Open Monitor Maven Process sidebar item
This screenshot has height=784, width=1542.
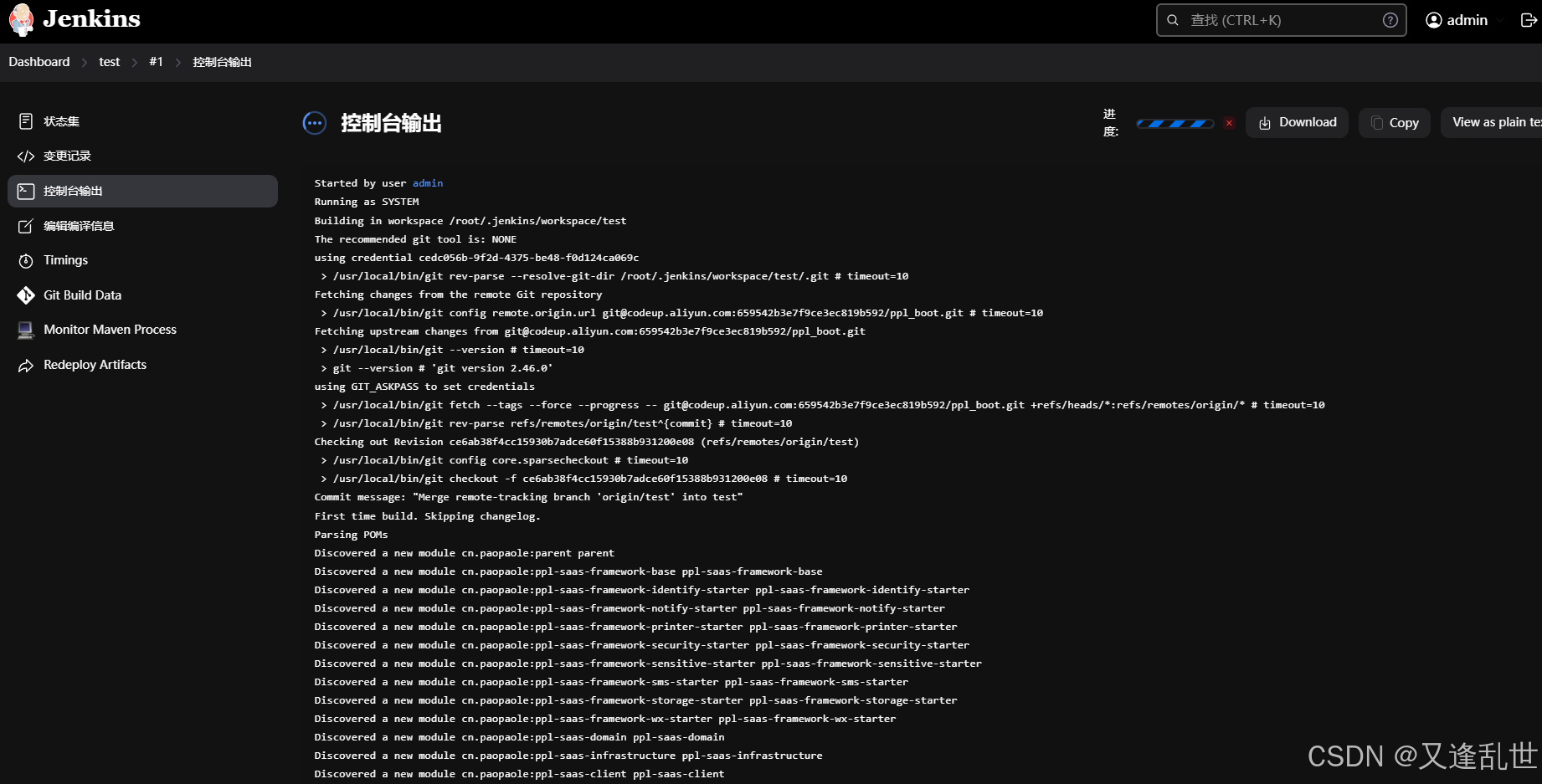(x=142, y=330)
